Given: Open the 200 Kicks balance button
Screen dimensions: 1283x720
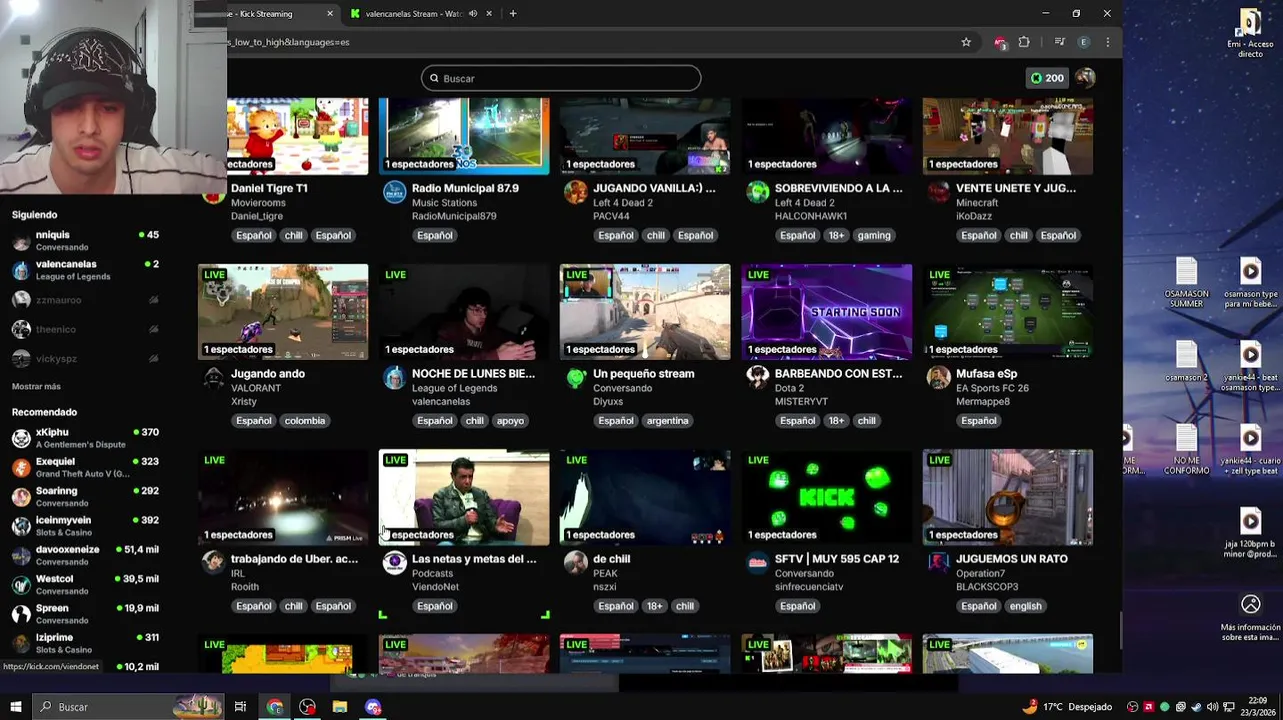Looking at the screenshot, I should [1047, 78].
